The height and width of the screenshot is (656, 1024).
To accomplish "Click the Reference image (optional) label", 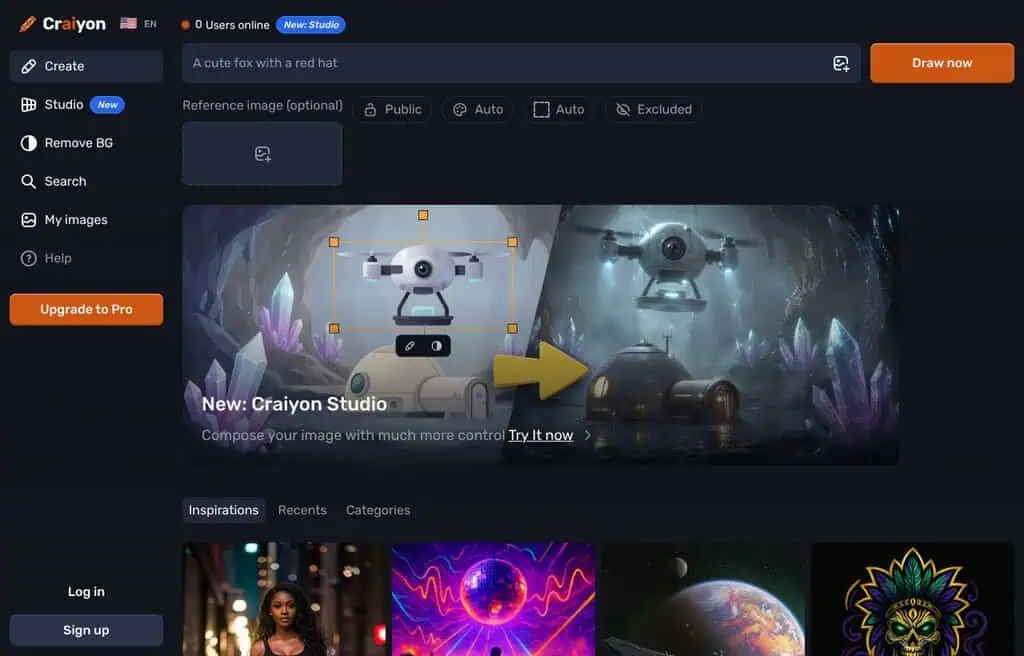I will 263,105.
